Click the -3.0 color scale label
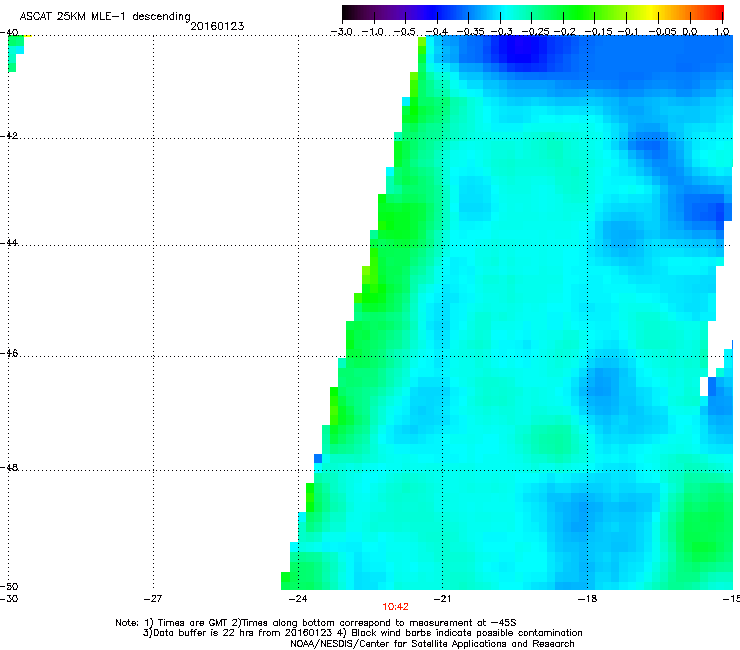Screen dimensions: 740x650 click(x=342, y=32)
